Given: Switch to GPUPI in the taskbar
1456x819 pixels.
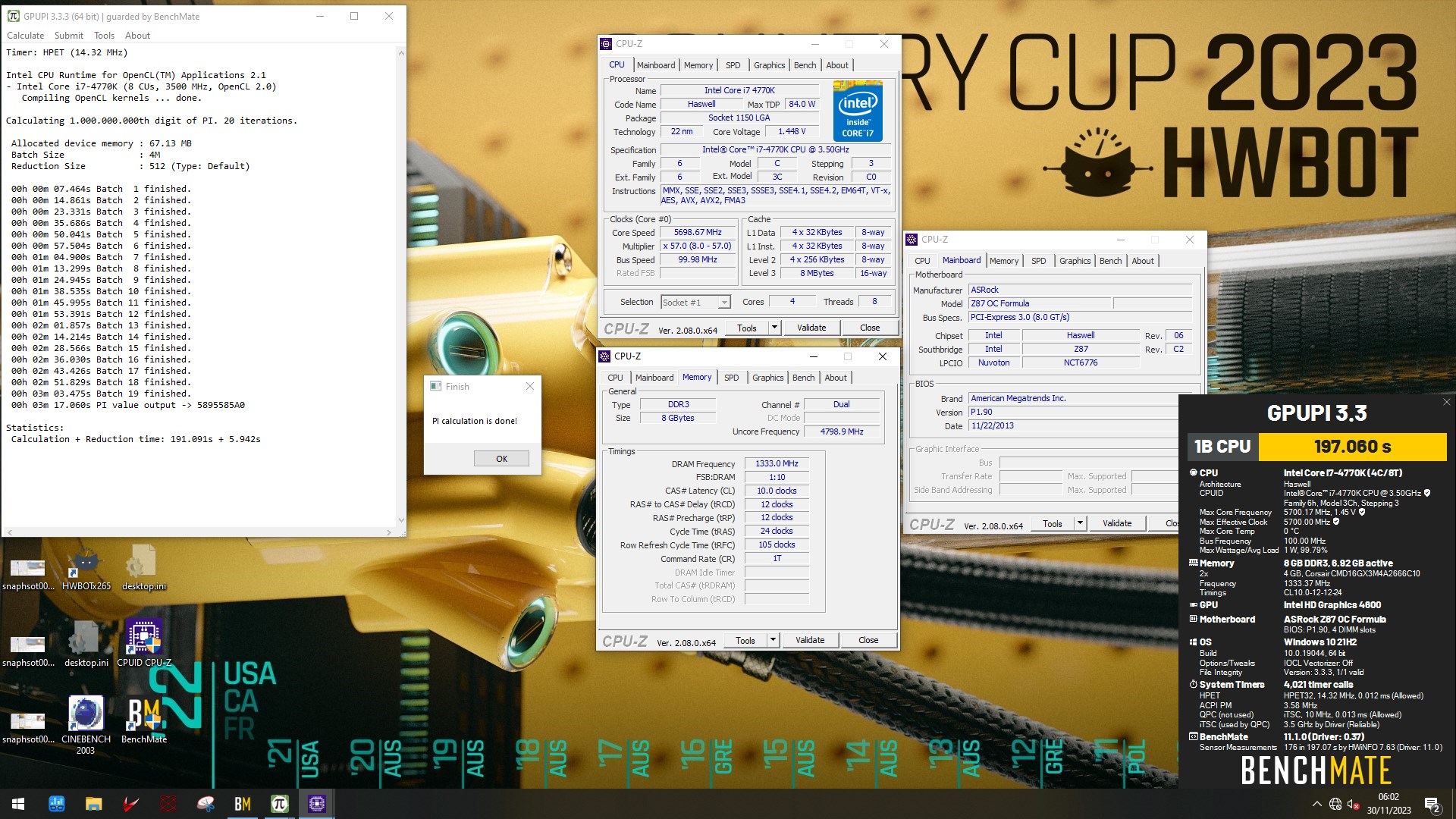Looking at the screenshot, I should [x=280, y=804].
